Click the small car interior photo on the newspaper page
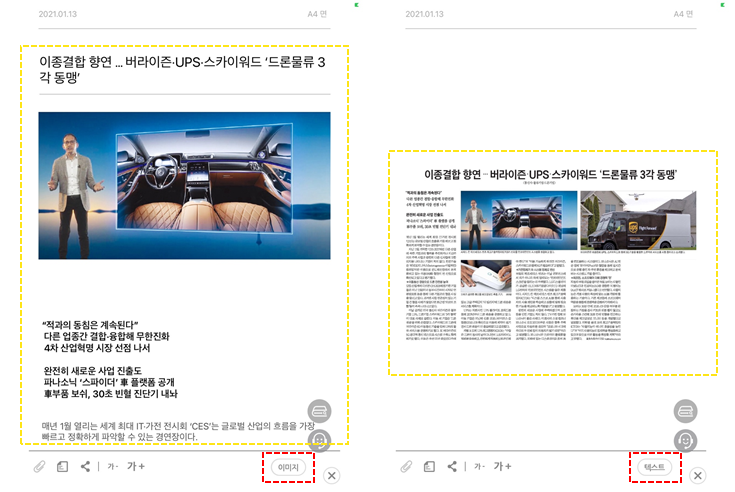The height and width of the screenshot is (492, 735). coord(519,220)
